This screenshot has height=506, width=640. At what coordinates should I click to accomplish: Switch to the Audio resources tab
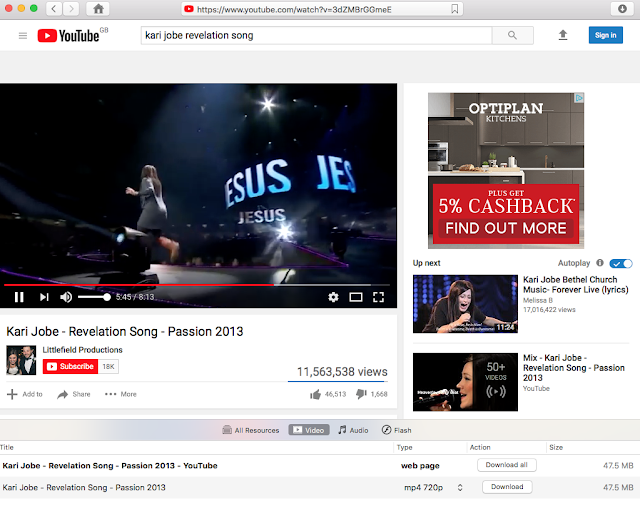[353, 430]
